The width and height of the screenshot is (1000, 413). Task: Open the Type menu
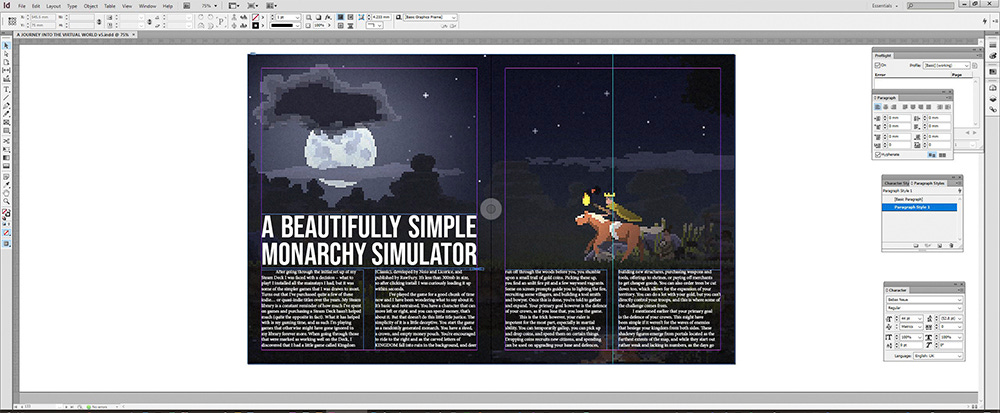point(71,6)
